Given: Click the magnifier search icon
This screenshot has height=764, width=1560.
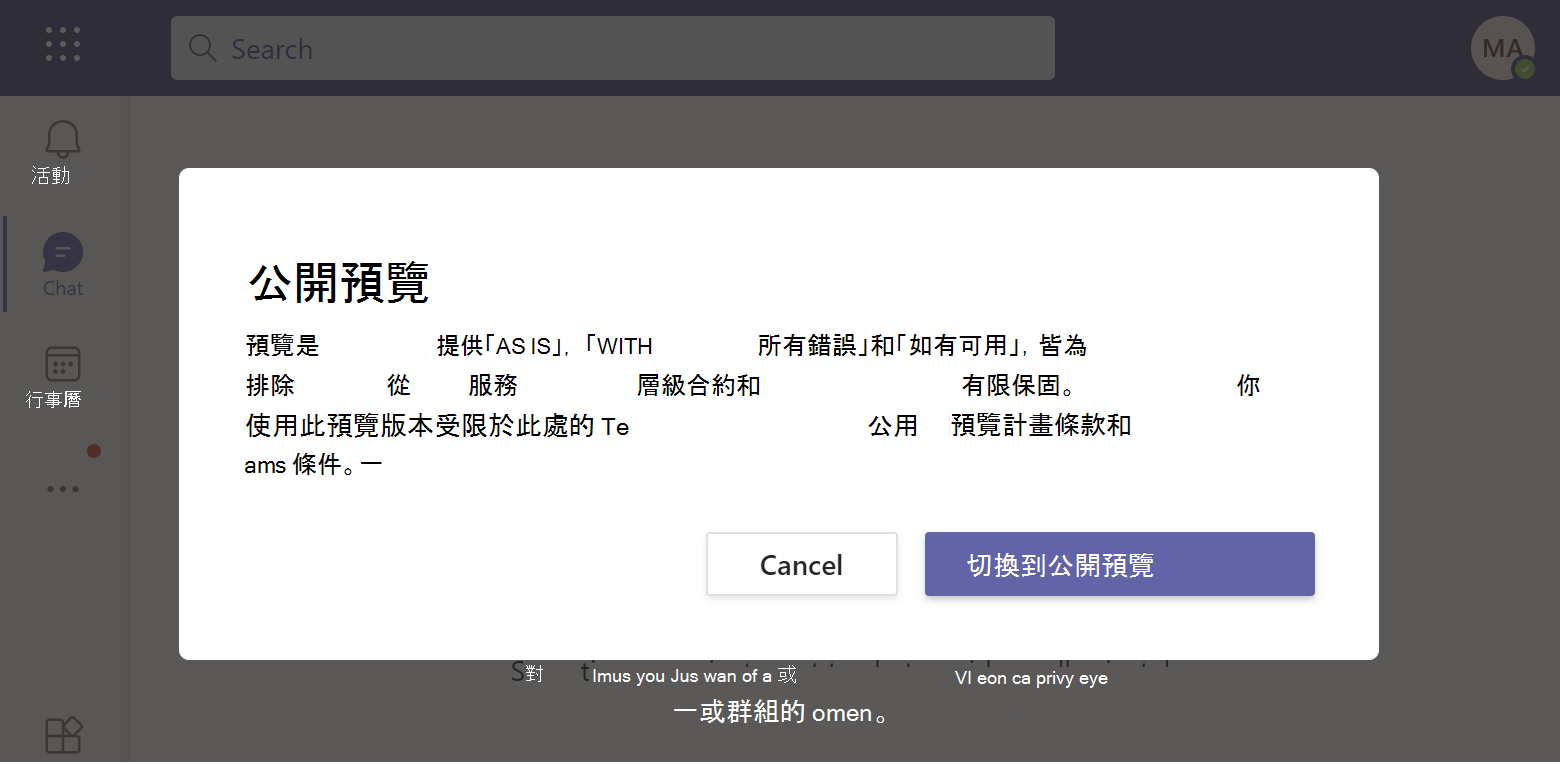Looking at the screenshot, I should pos(203,48).
